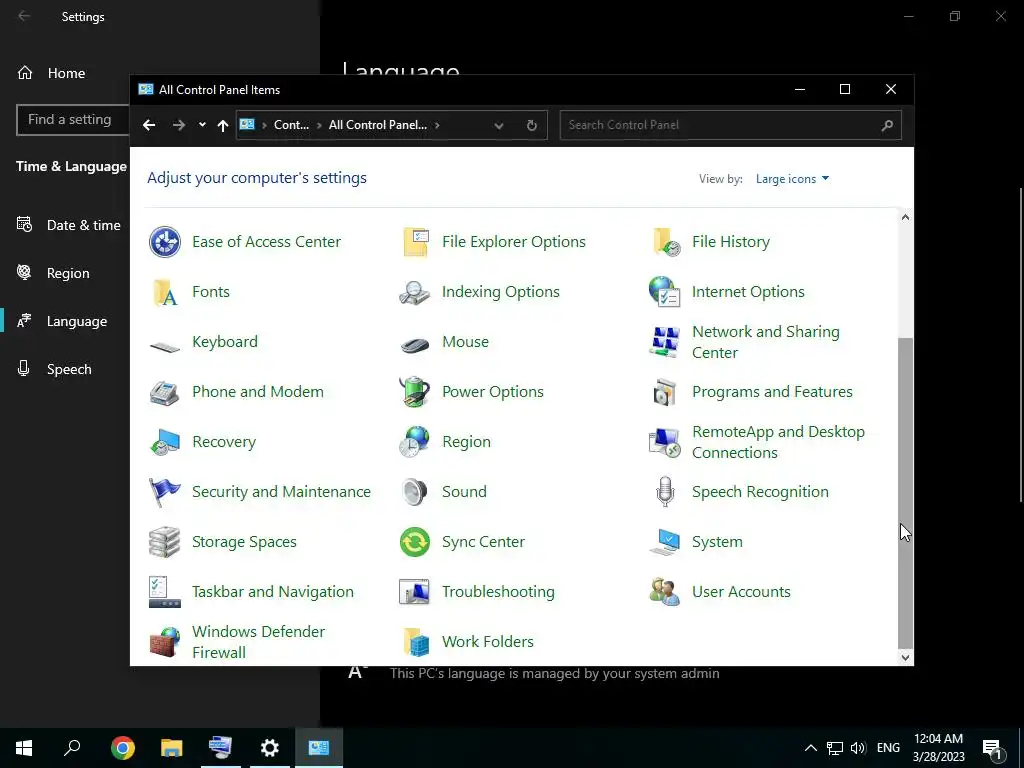Open the Troubleshooting icon
This screenshot has width=1024, height=768.
click(415, 592)
